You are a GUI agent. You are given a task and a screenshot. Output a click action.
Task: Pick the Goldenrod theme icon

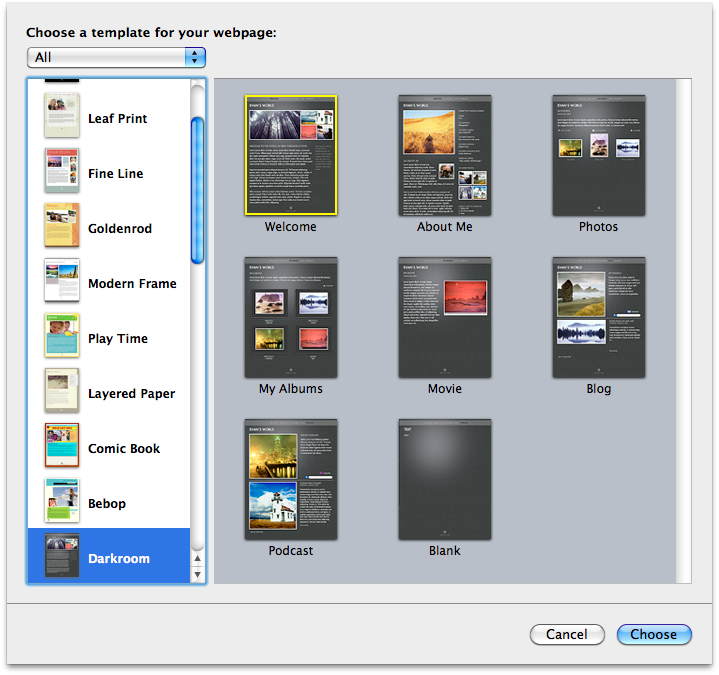point(61,226)
